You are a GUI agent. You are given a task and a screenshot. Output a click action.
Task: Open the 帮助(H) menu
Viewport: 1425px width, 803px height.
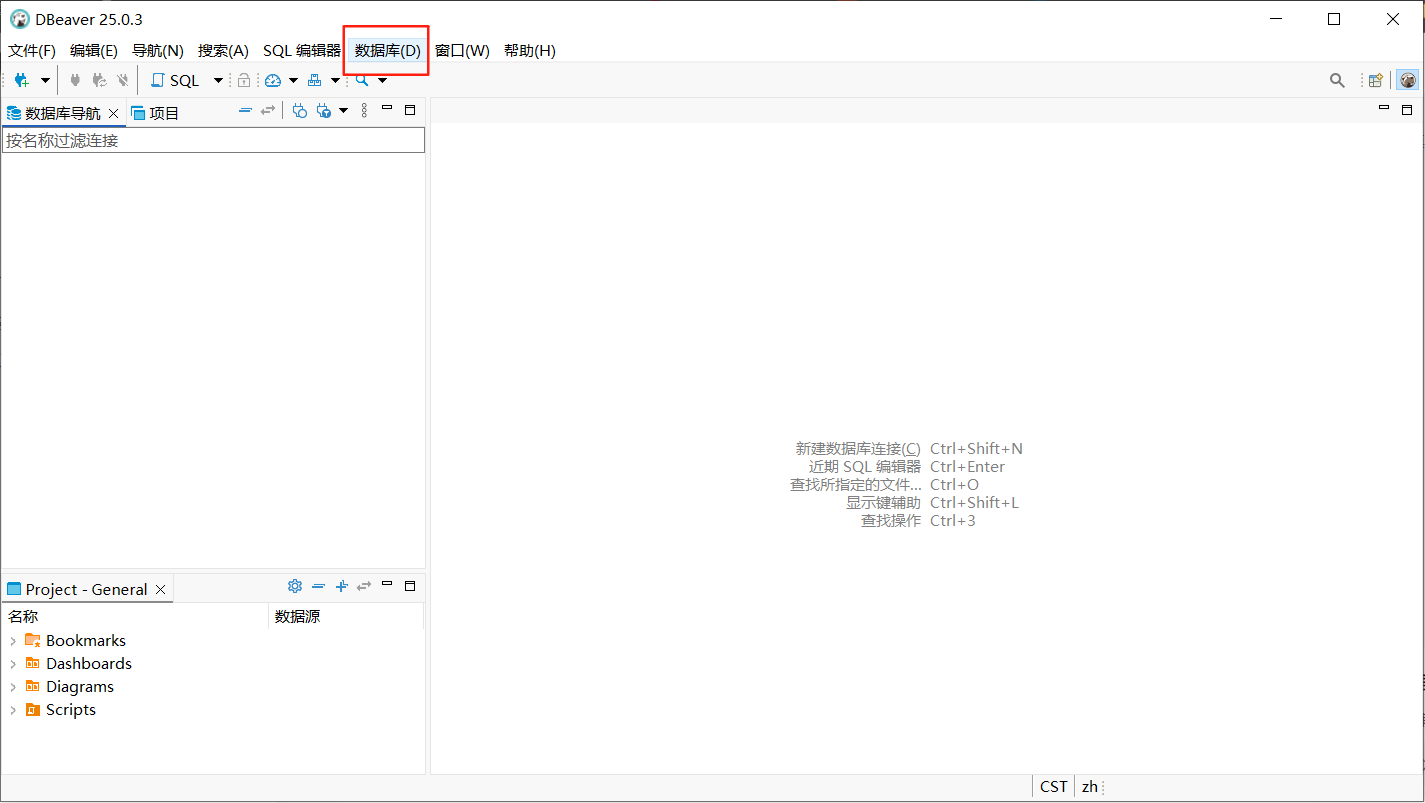[x=530, y=50]
